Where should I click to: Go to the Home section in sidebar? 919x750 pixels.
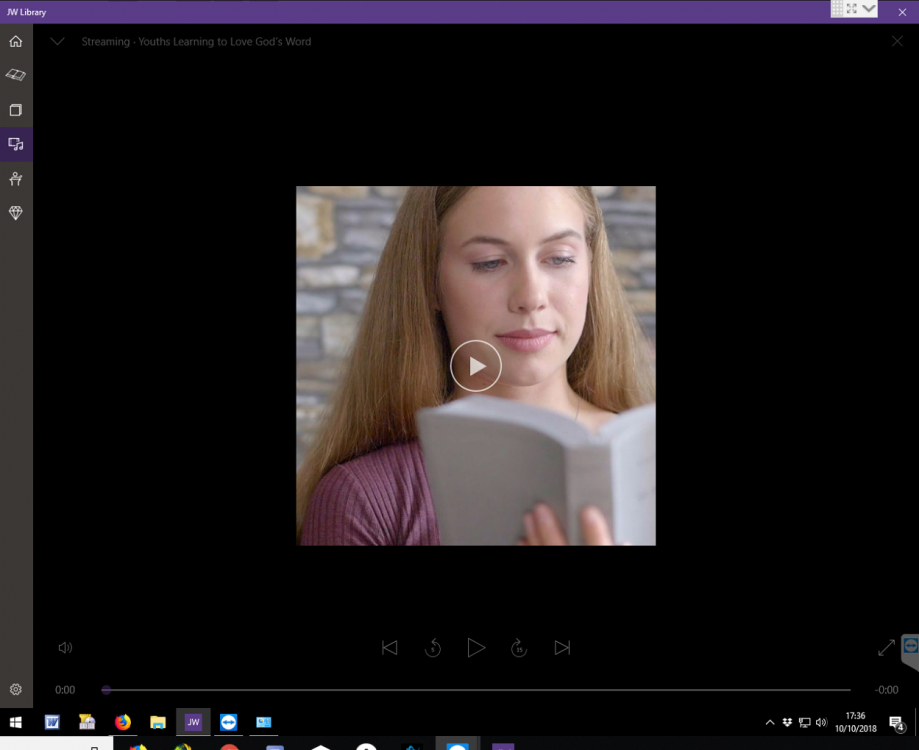pos(16,42)
